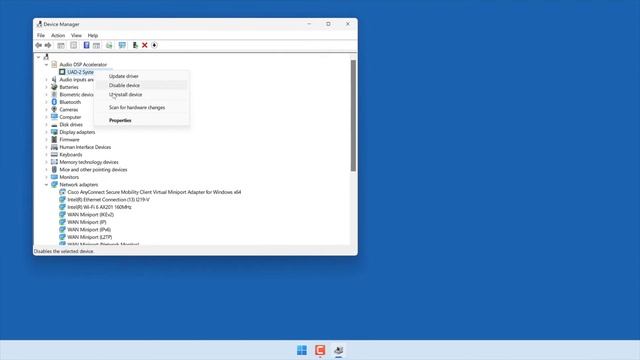Click the Device Manager icon on taskbar
Viewport: 640px width, 360px height.
tap(338, 350)
